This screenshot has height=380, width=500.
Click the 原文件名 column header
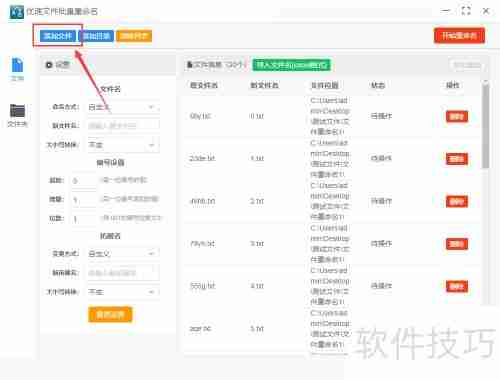click(204, 85)
